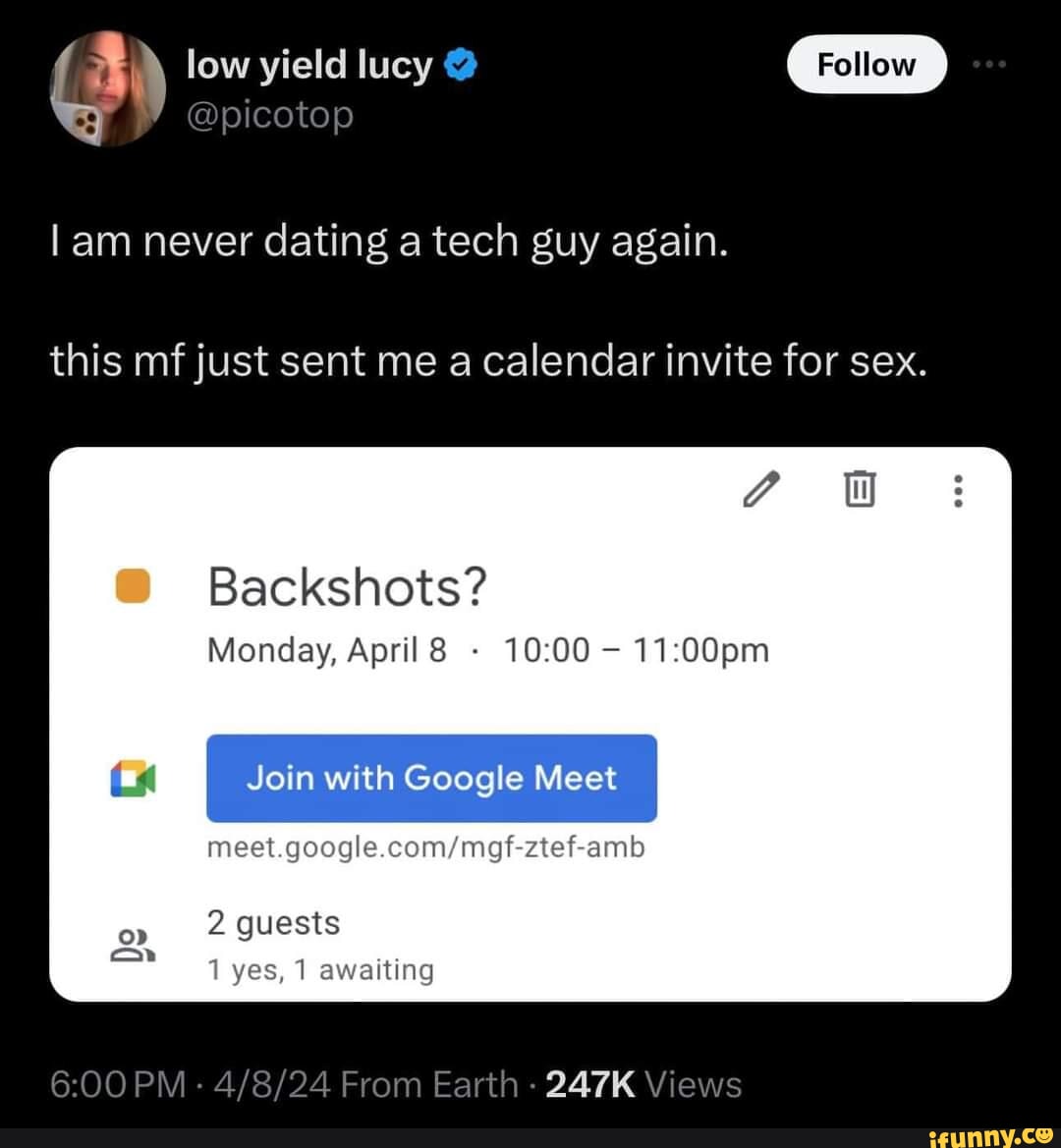The height and width of the screenshot is (1148, 1061).
Task: Click the guests people icon
Action: [x=133, y=945]
